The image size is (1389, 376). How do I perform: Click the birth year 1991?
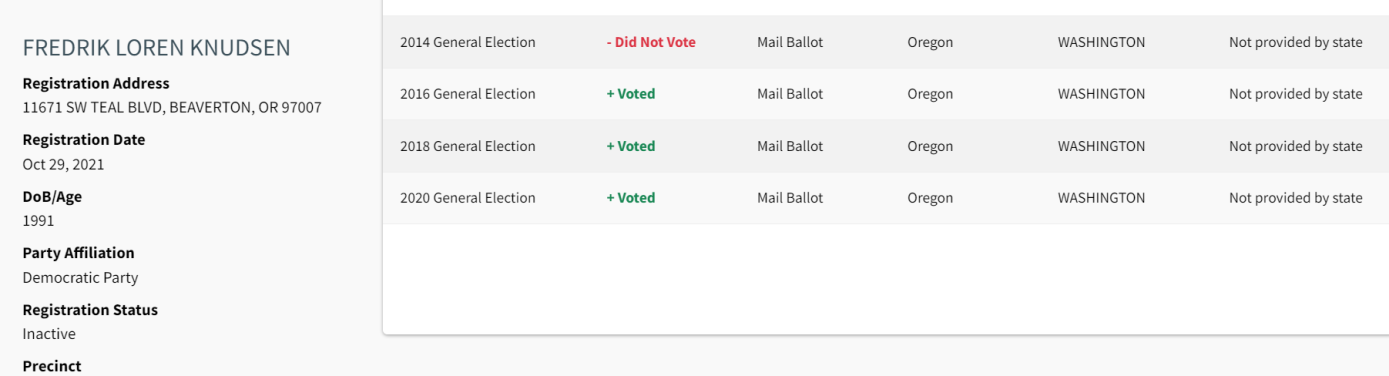(38, 221)
